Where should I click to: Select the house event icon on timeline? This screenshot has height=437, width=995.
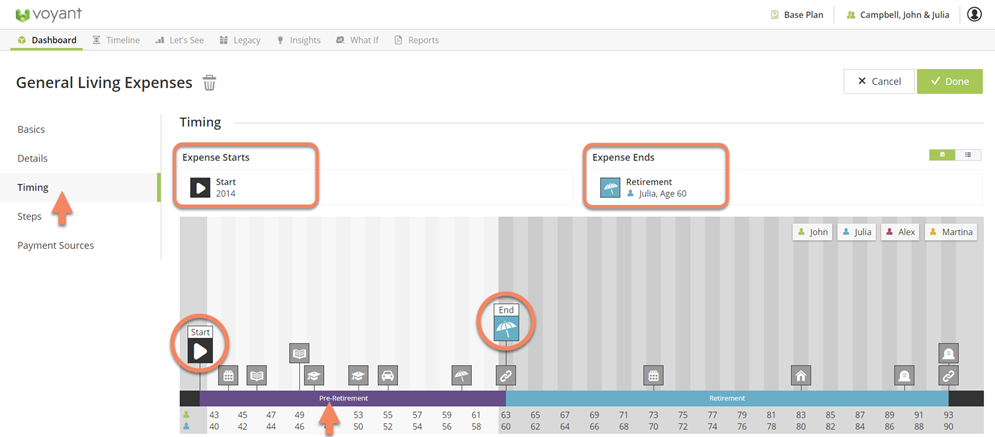(x=800, y=376)
